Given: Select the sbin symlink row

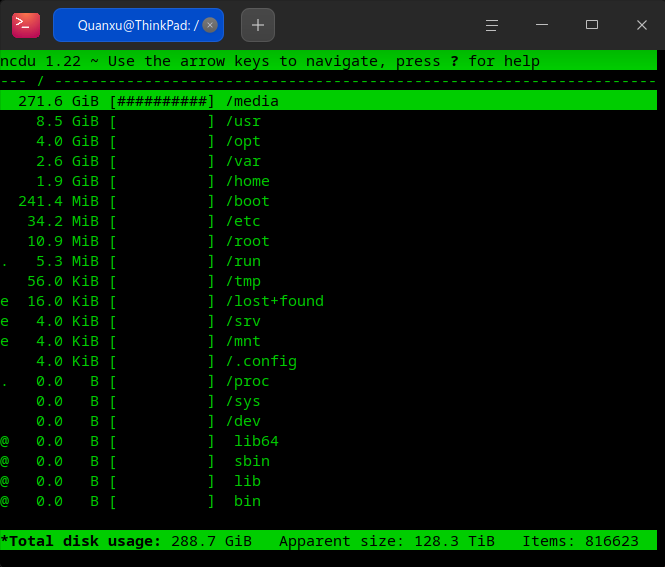Looking at the screenshot, I should (x=329, y=461).
